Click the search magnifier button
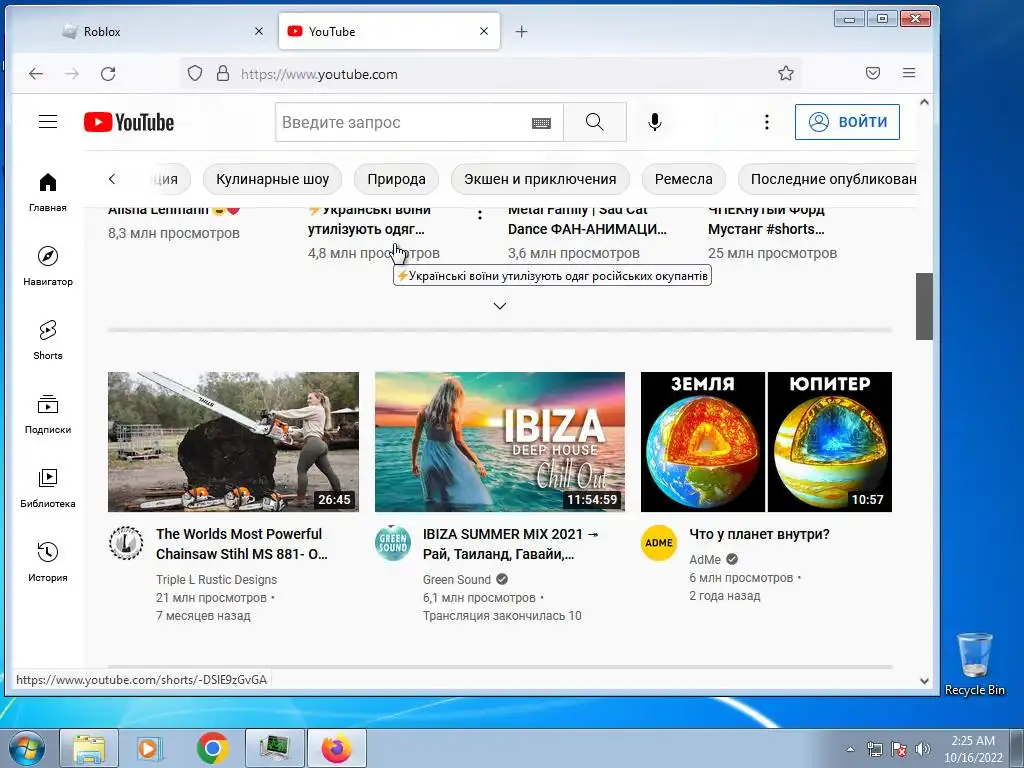This screenshot has height=768, width=1024. click(x=594, y=122)
